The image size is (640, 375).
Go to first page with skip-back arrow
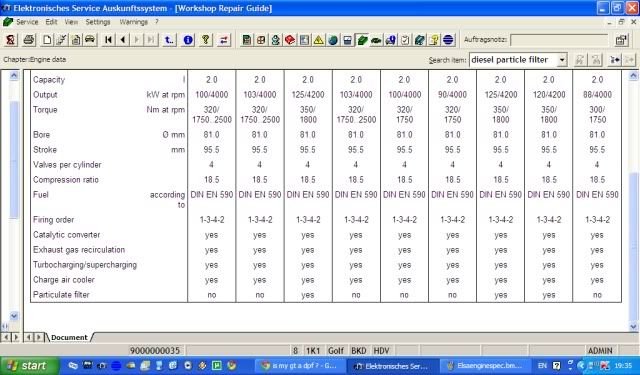108,40
